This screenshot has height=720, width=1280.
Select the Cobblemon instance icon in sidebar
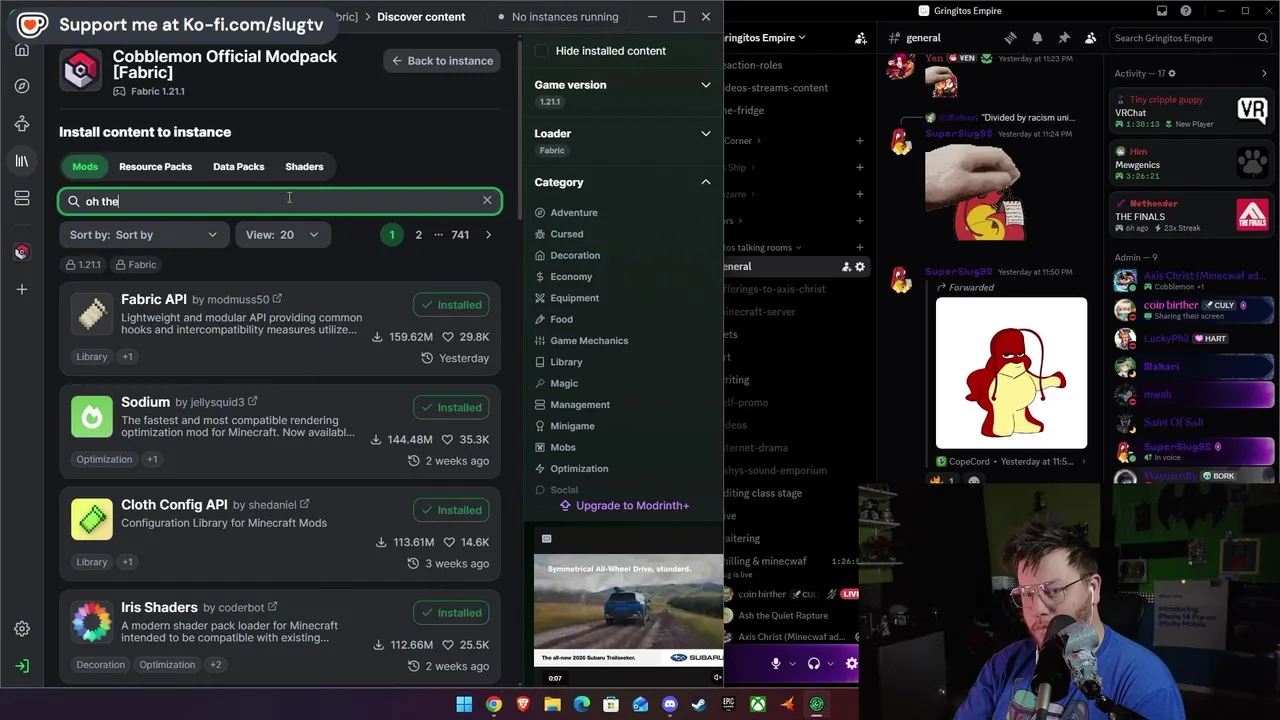click(x=22, y=252)
